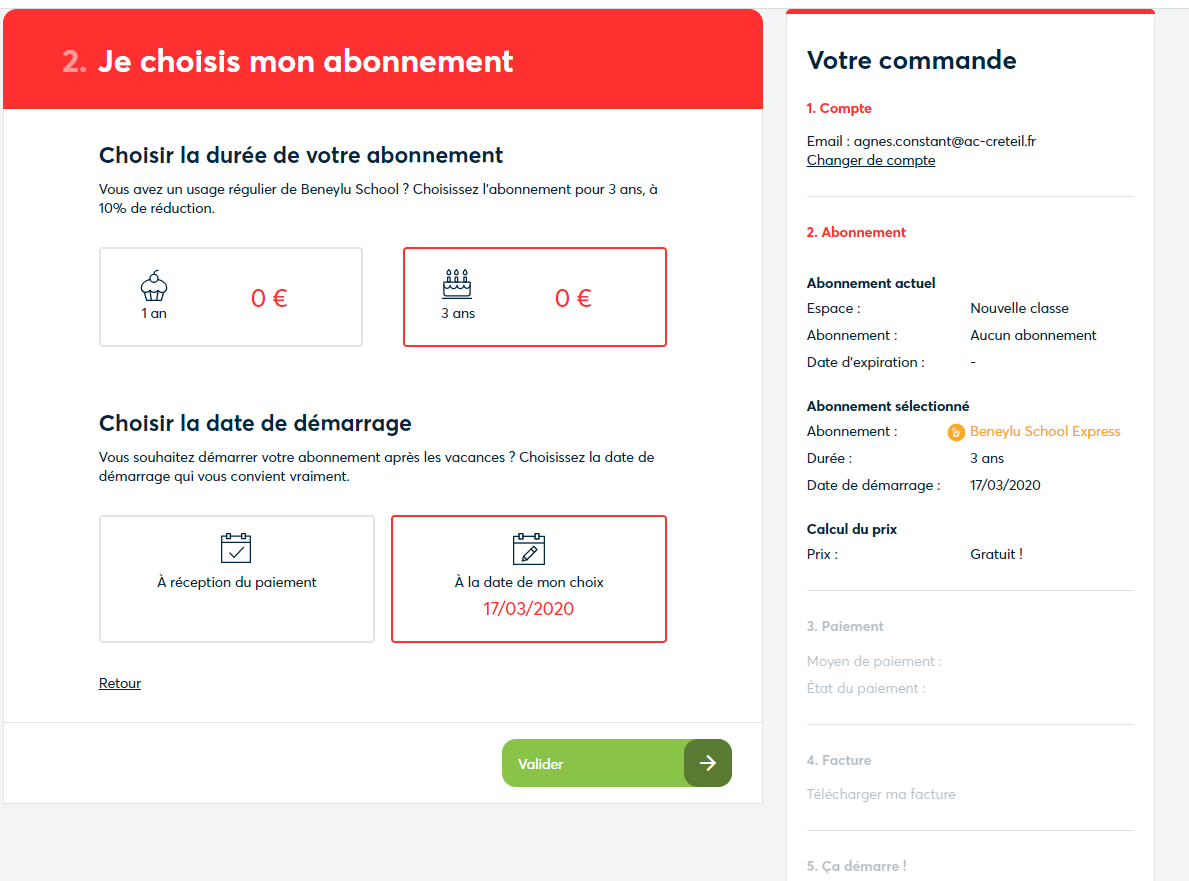Go to step '1. Compte' in order summary
The height and width of the screenshot is (881, 1189).
839,109
